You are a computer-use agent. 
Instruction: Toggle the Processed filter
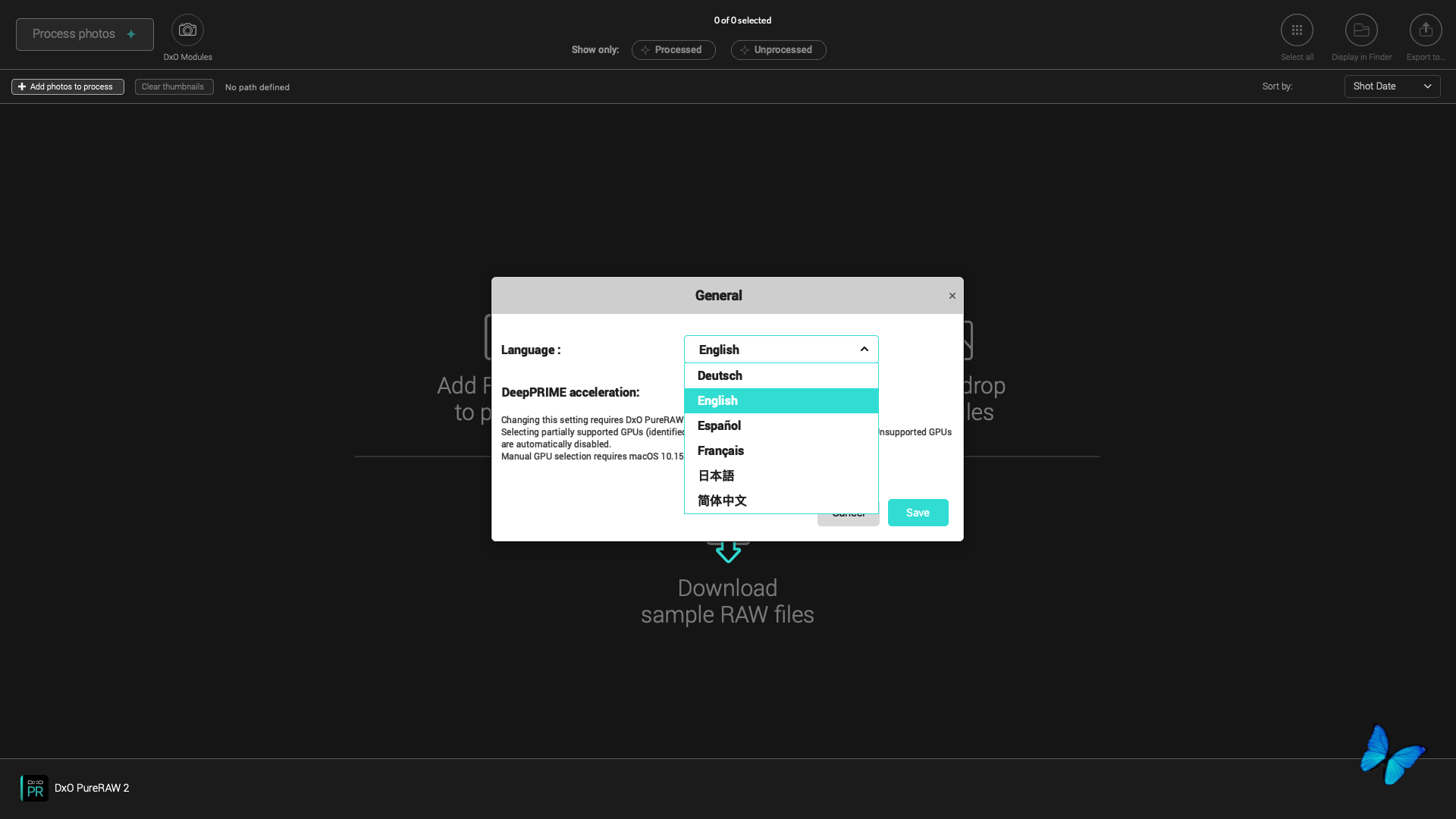[673, 50]
